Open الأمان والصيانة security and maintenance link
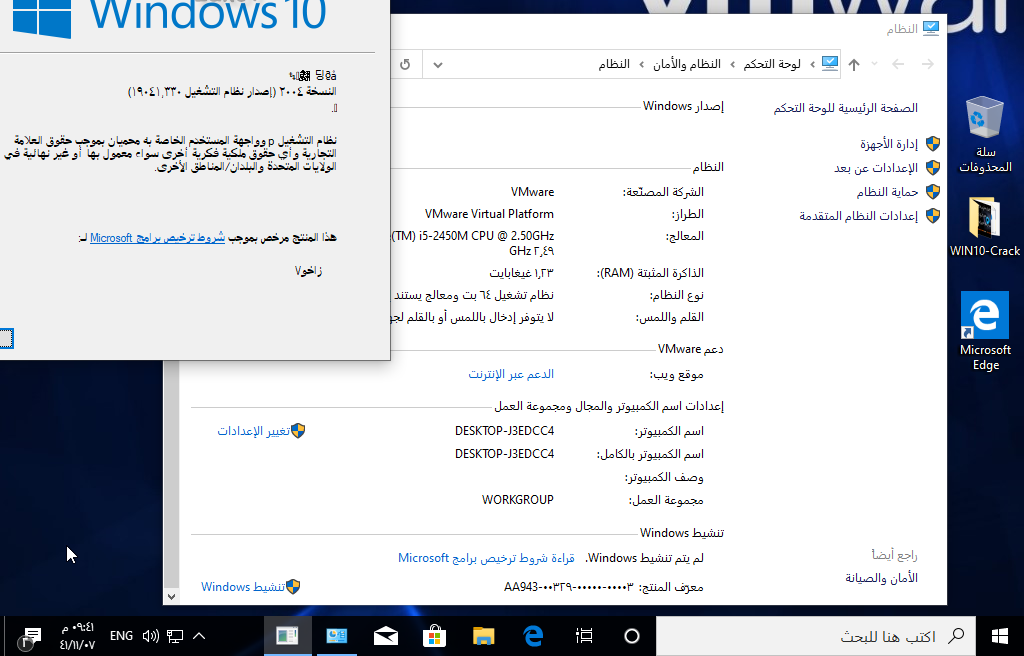 [x=881, y=578]
